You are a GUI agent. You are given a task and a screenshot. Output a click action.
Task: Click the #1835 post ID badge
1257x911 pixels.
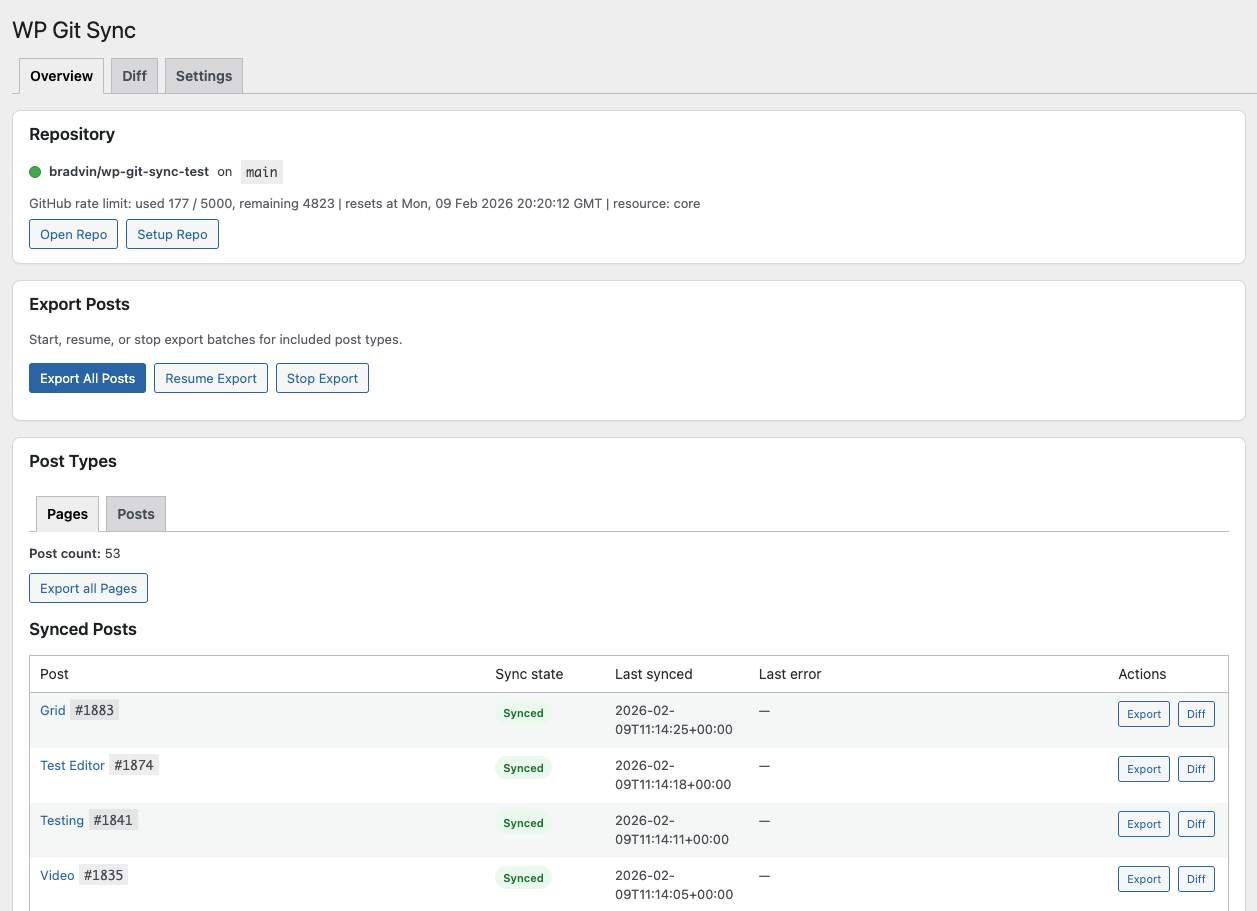point(103,875)
